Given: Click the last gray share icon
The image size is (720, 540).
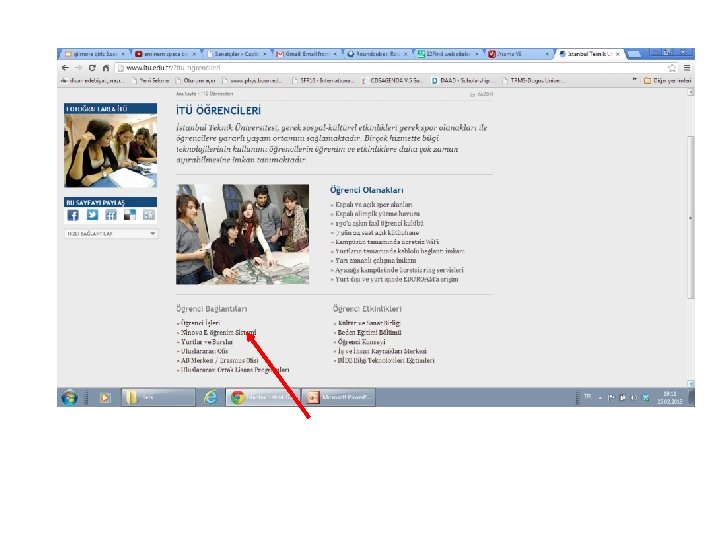Looking at the screenshot, I should tap(149, 215).
